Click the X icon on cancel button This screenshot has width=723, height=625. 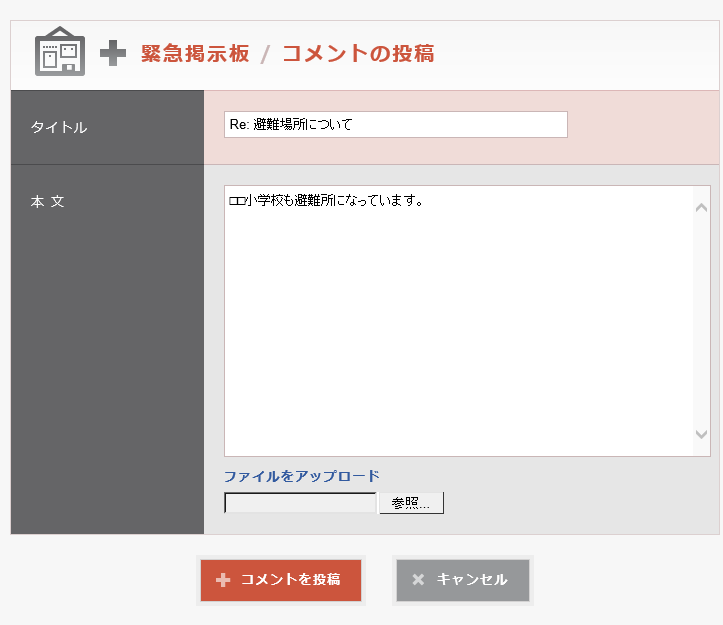(418, 580)
